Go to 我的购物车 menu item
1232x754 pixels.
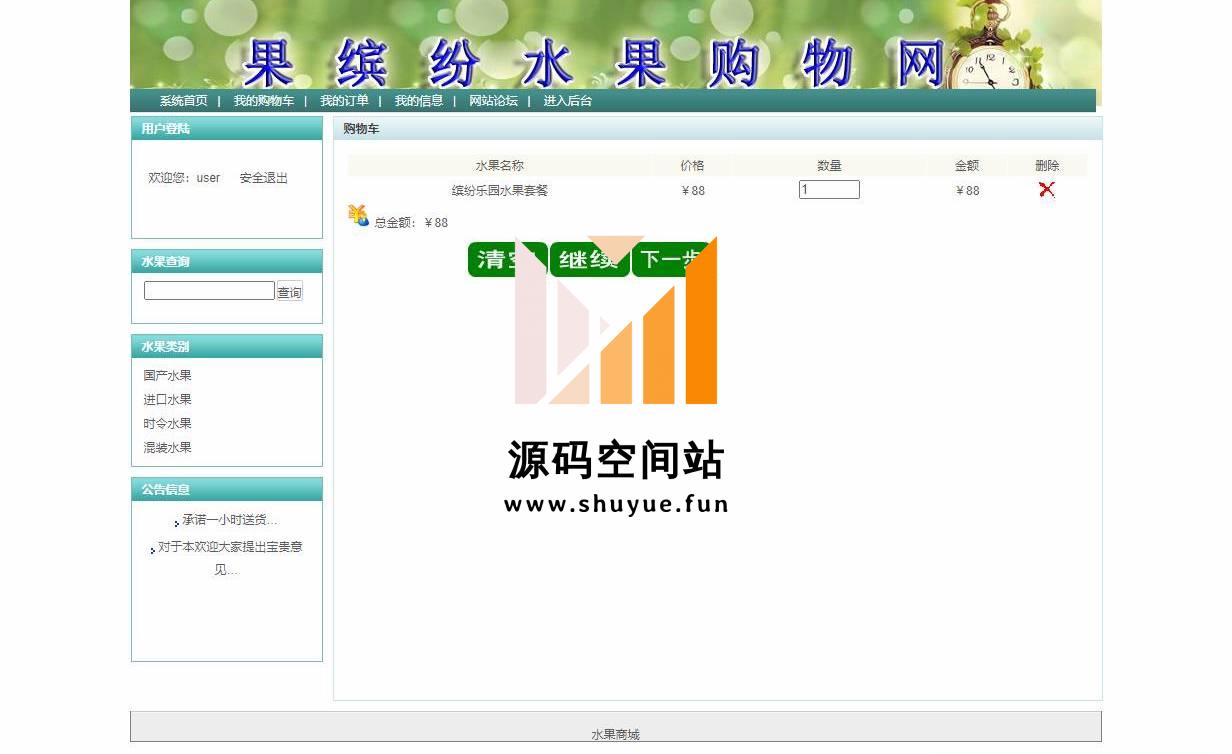tap(263, 101)
